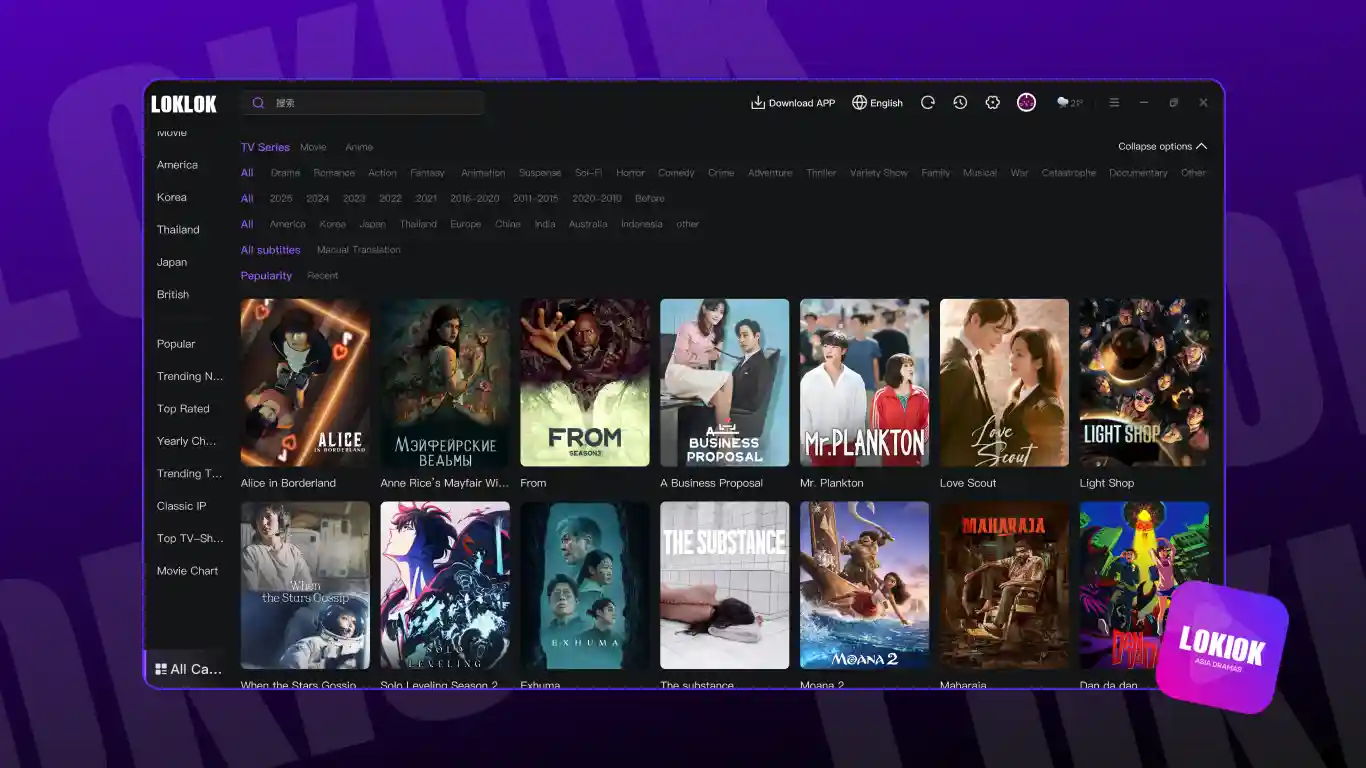Open the Light Shop poster

(x=1144, y=382)
